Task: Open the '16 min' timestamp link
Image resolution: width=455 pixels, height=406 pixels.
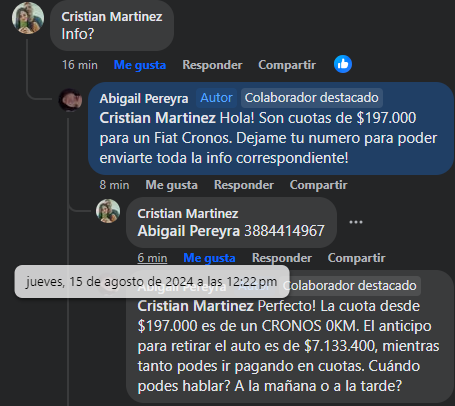Action: (80, 65)
